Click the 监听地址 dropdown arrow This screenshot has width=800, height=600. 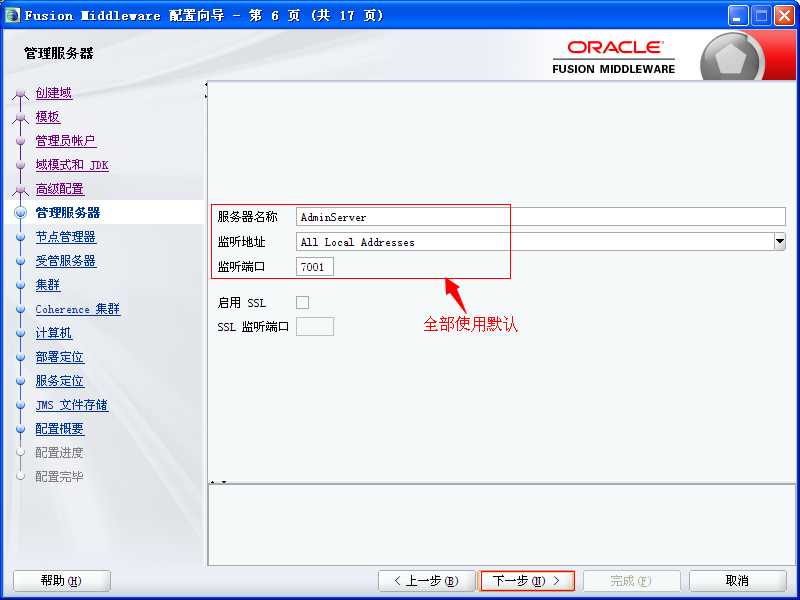click(x=780, y=242)
